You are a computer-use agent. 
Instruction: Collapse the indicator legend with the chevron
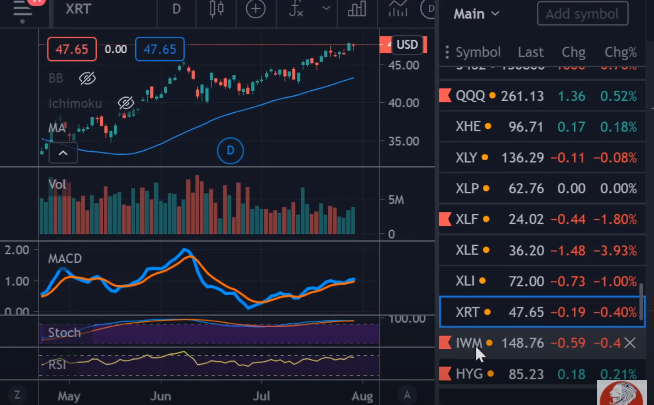(x=63, y=153)
